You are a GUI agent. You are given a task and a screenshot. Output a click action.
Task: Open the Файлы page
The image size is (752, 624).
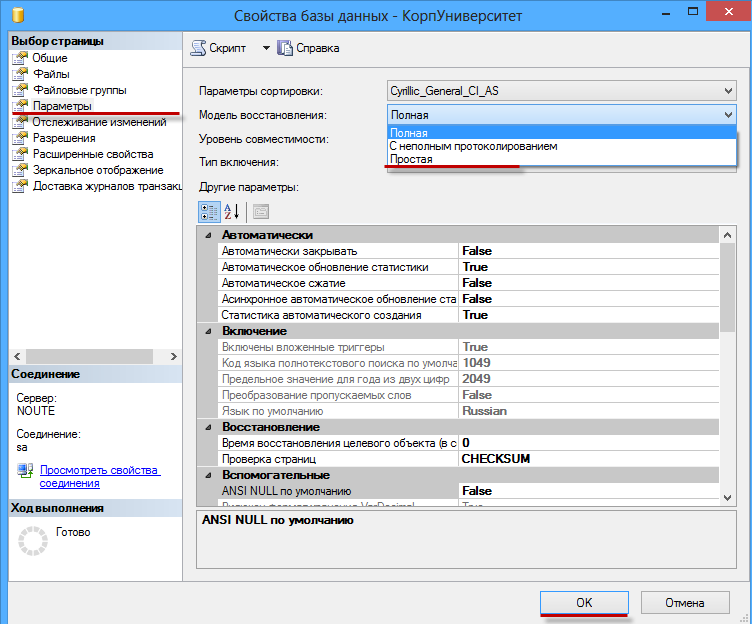[51, 74]
